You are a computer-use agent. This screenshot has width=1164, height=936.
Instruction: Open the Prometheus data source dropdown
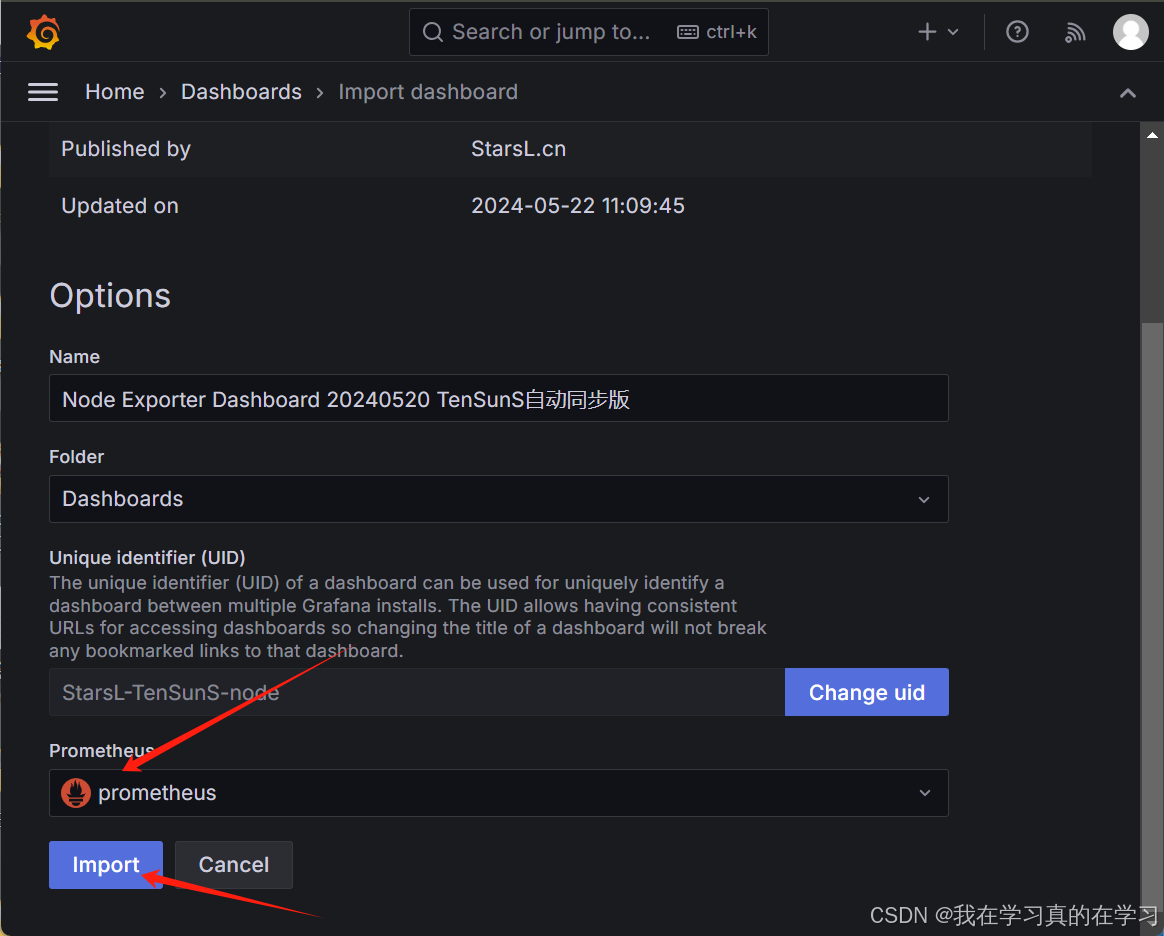(x=499, y=793)
